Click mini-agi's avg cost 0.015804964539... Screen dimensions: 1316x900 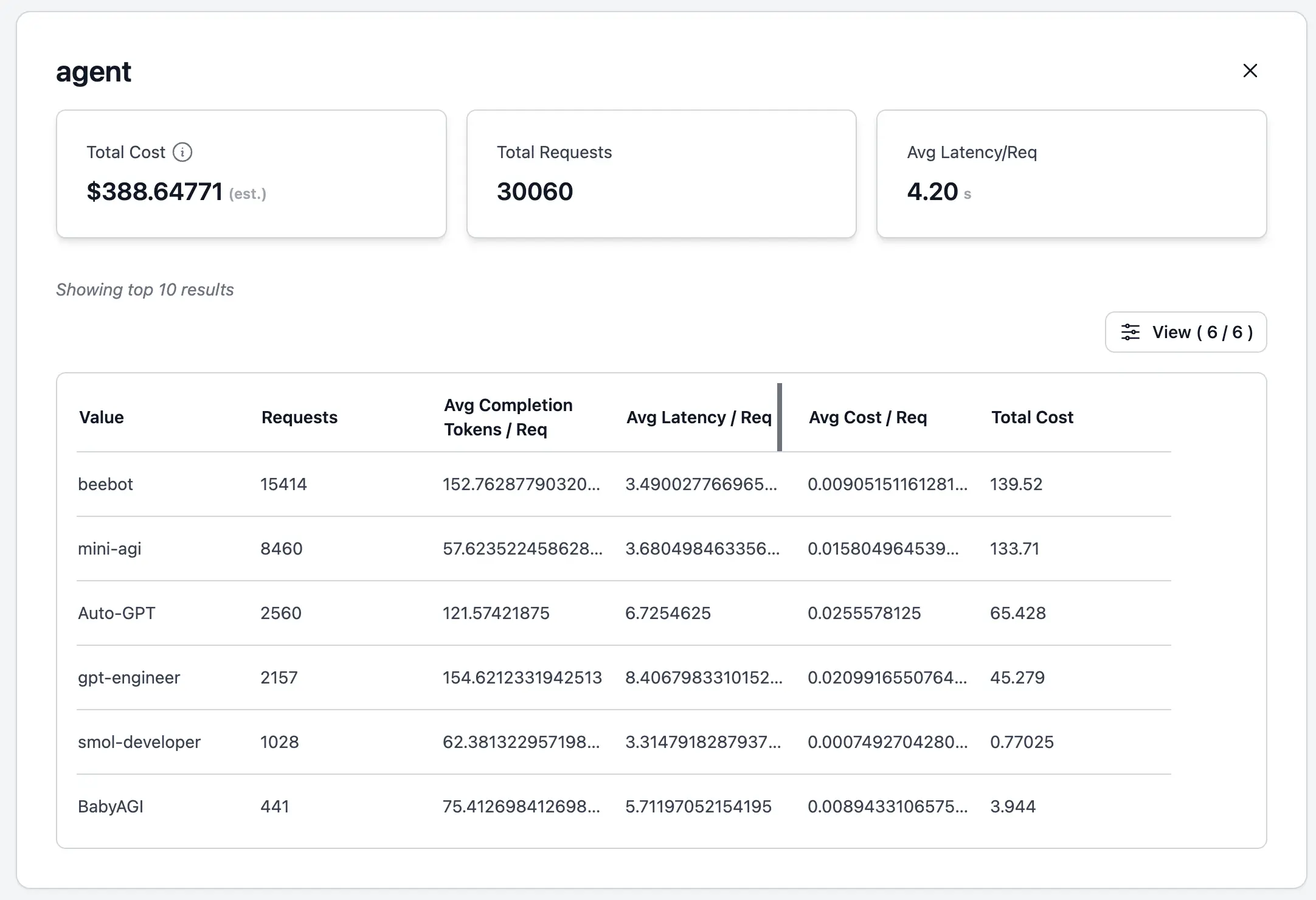click(883, 549)
